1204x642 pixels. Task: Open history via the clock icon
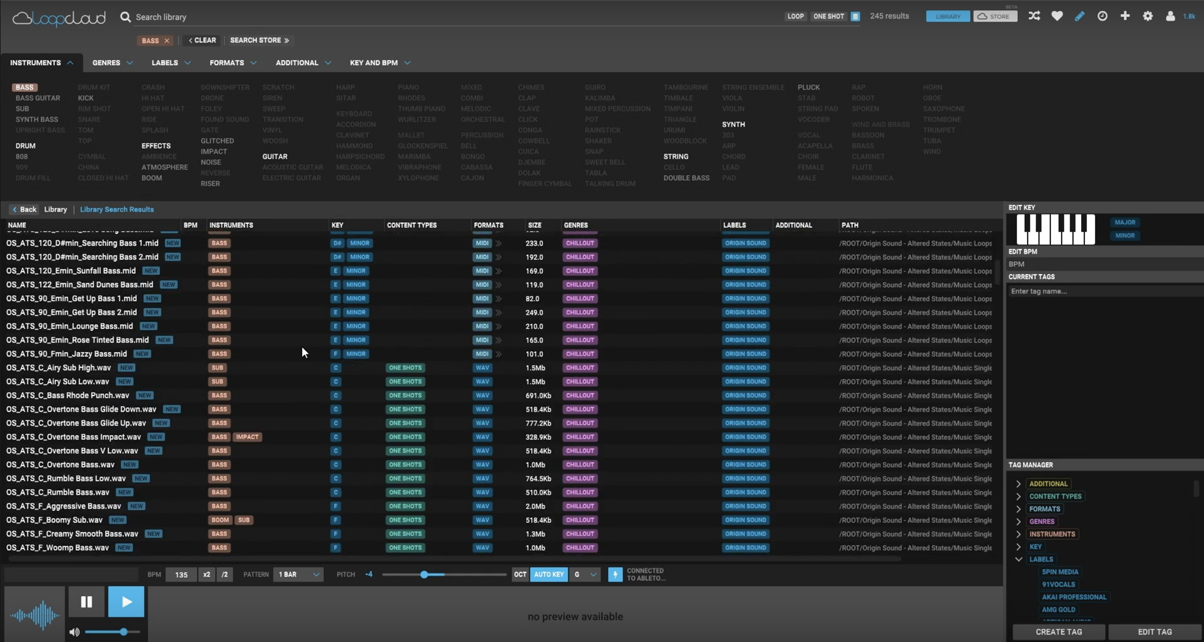point(1102,16)
